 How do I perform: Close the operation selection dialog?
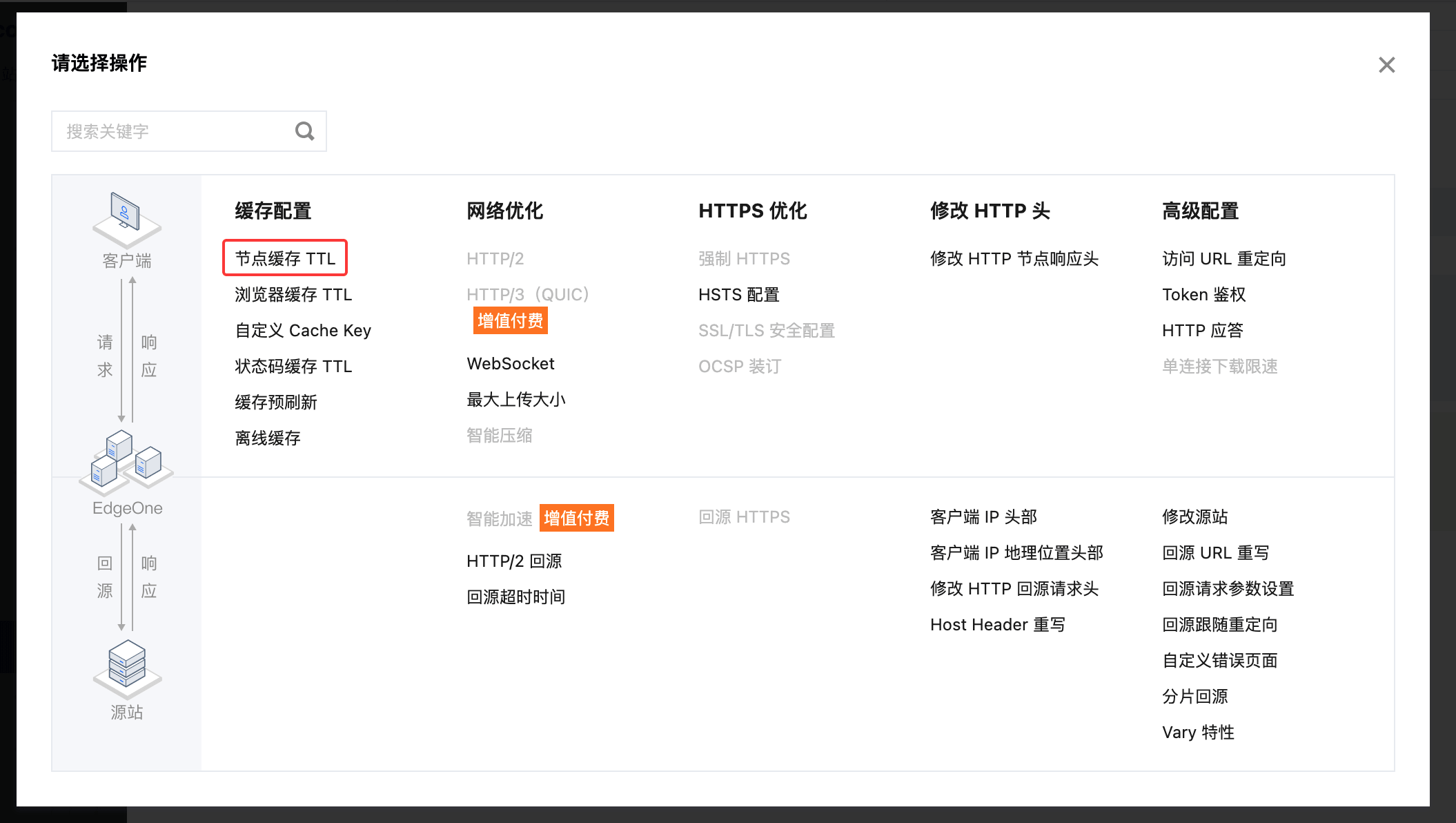click(1386, 65)
